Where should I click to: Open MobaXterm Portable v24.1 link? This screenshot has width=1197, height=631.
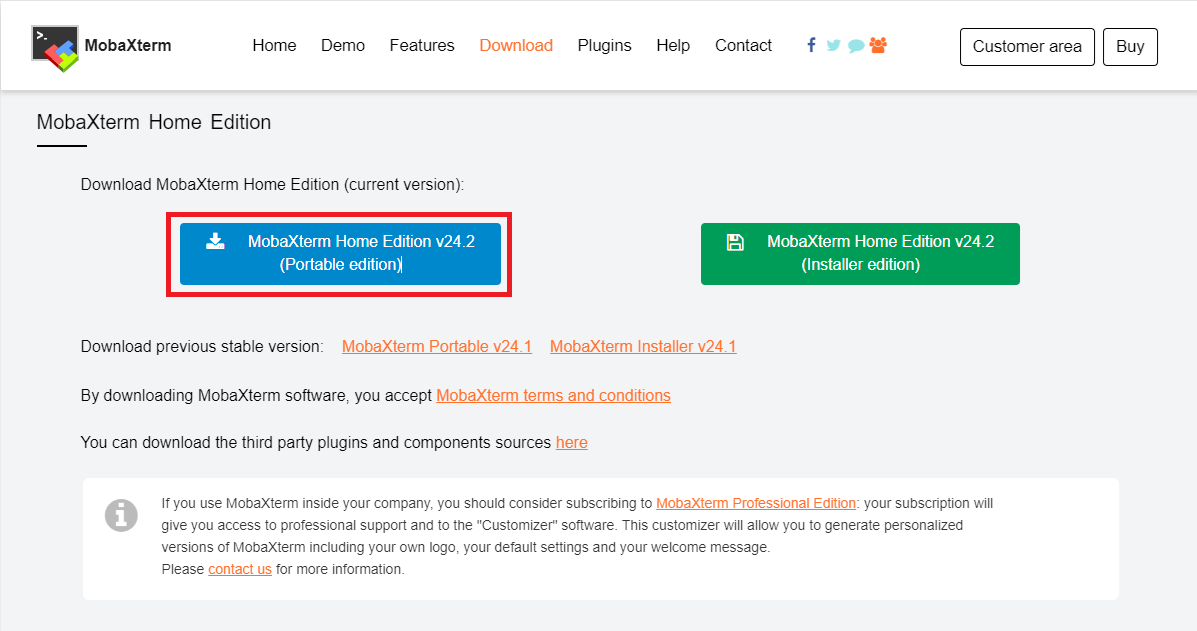tap(437, 346)
